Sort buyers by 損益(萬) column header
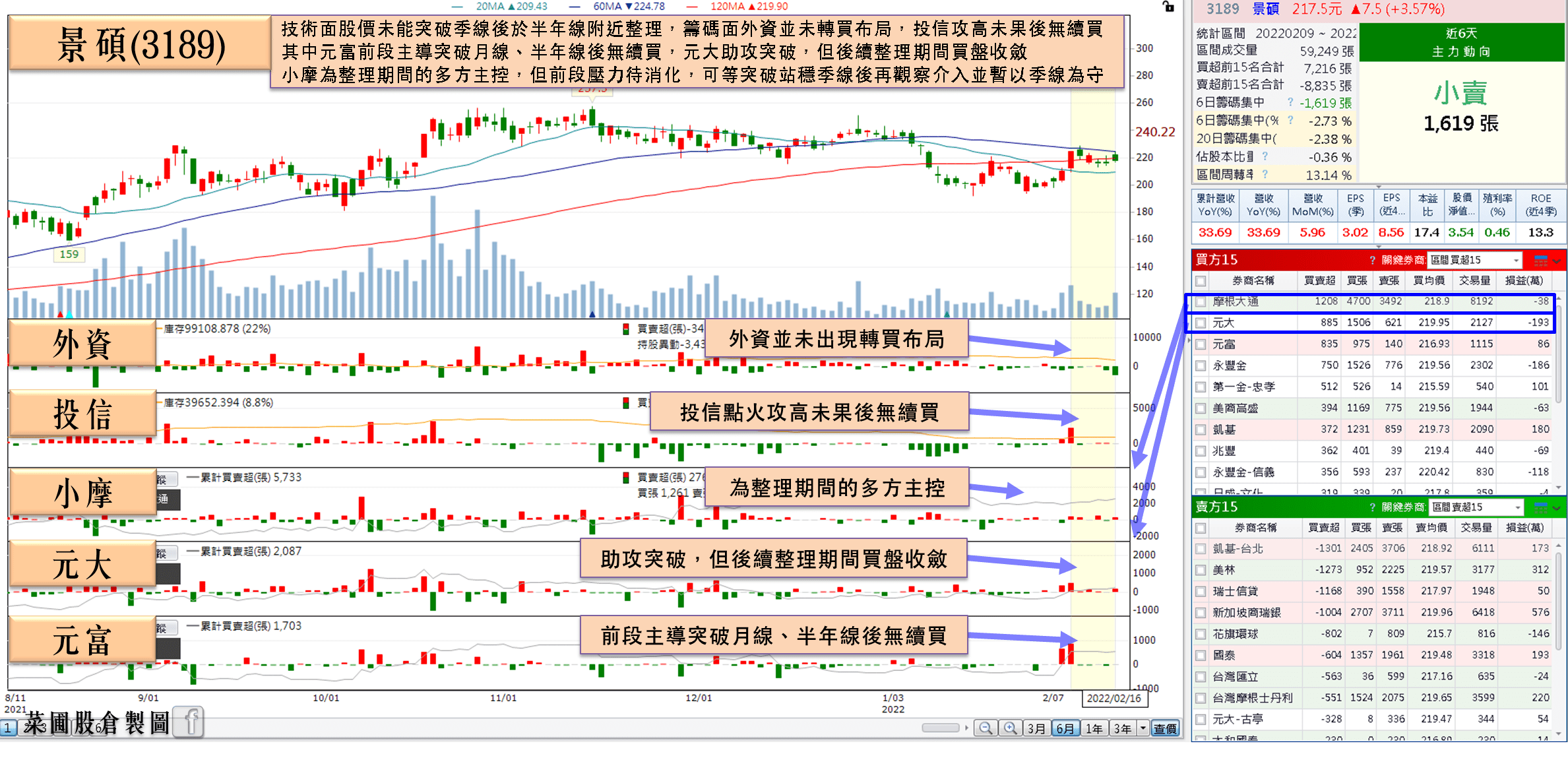Viewport: 1568px width, 758px height. click(1524, 281)
